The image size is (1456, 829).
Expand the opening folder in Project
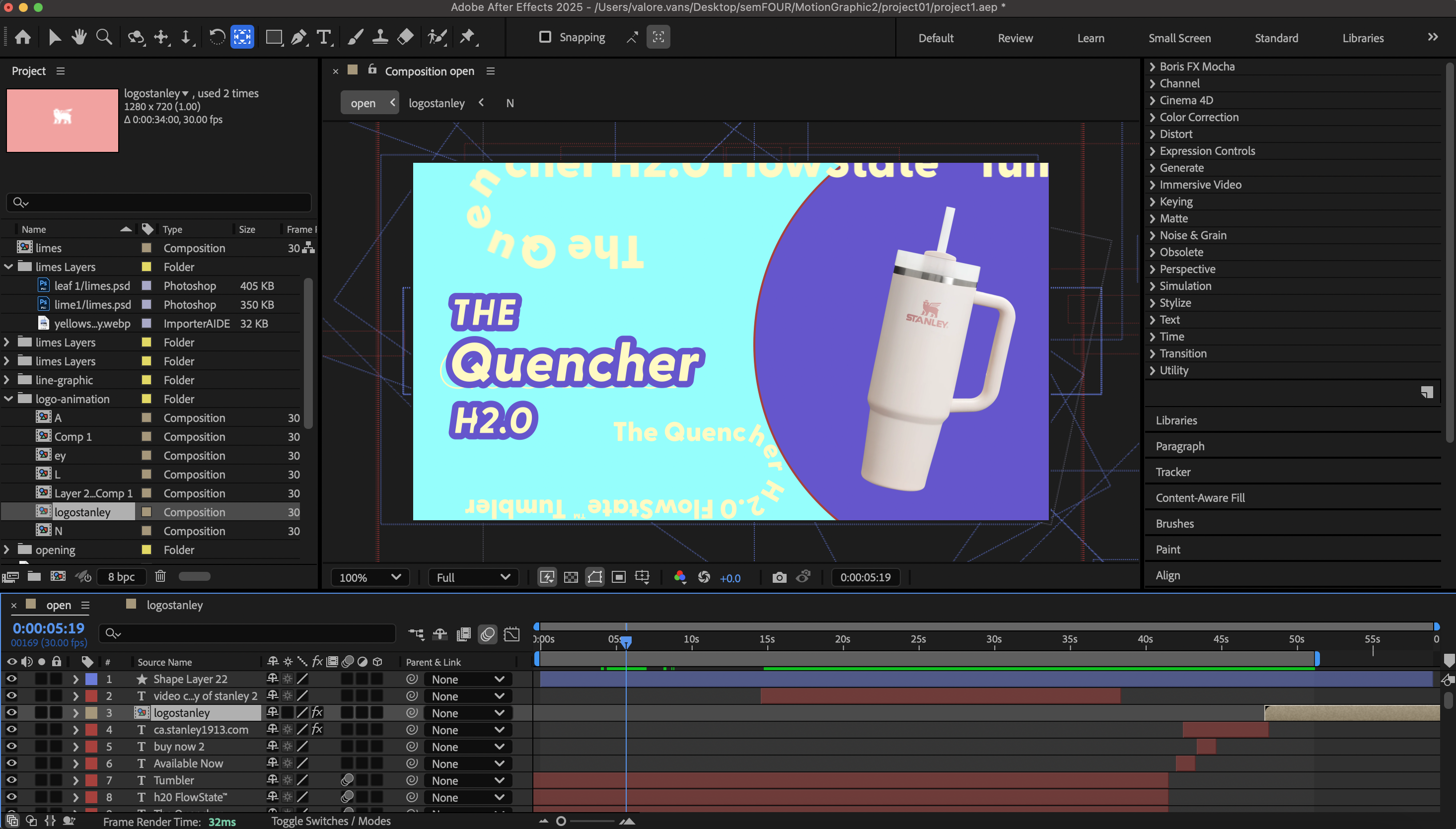click(x=7, y=550)
